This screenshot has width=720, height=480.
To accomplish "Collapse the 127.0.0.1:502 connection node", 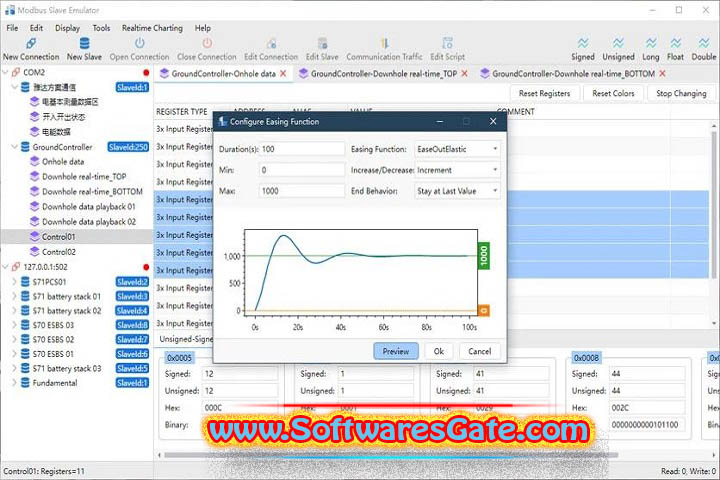I will click(x=6, y=267).
